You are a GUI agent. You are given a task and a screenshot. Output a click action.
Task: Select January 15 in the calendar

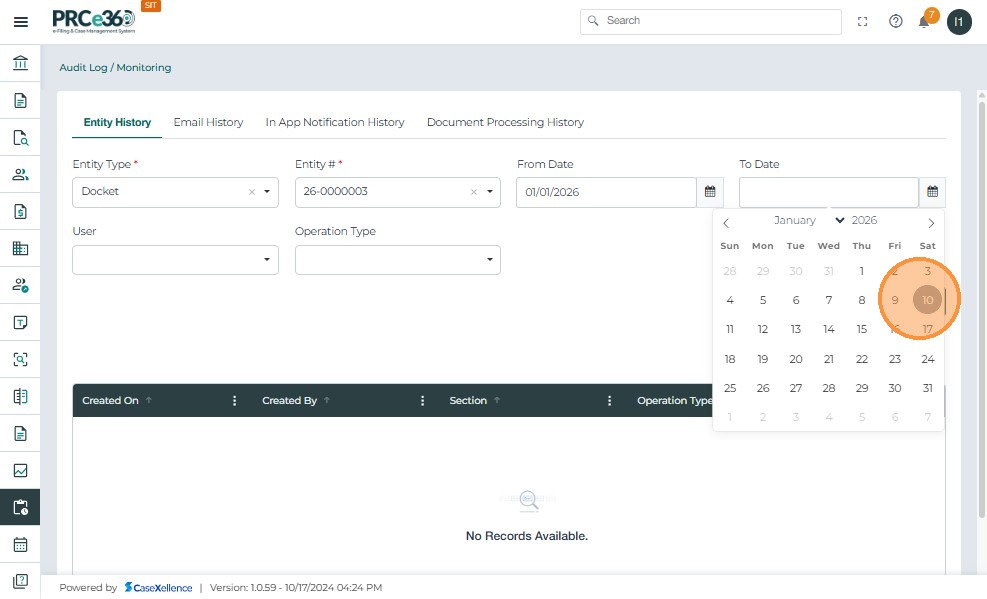(861, 329)
